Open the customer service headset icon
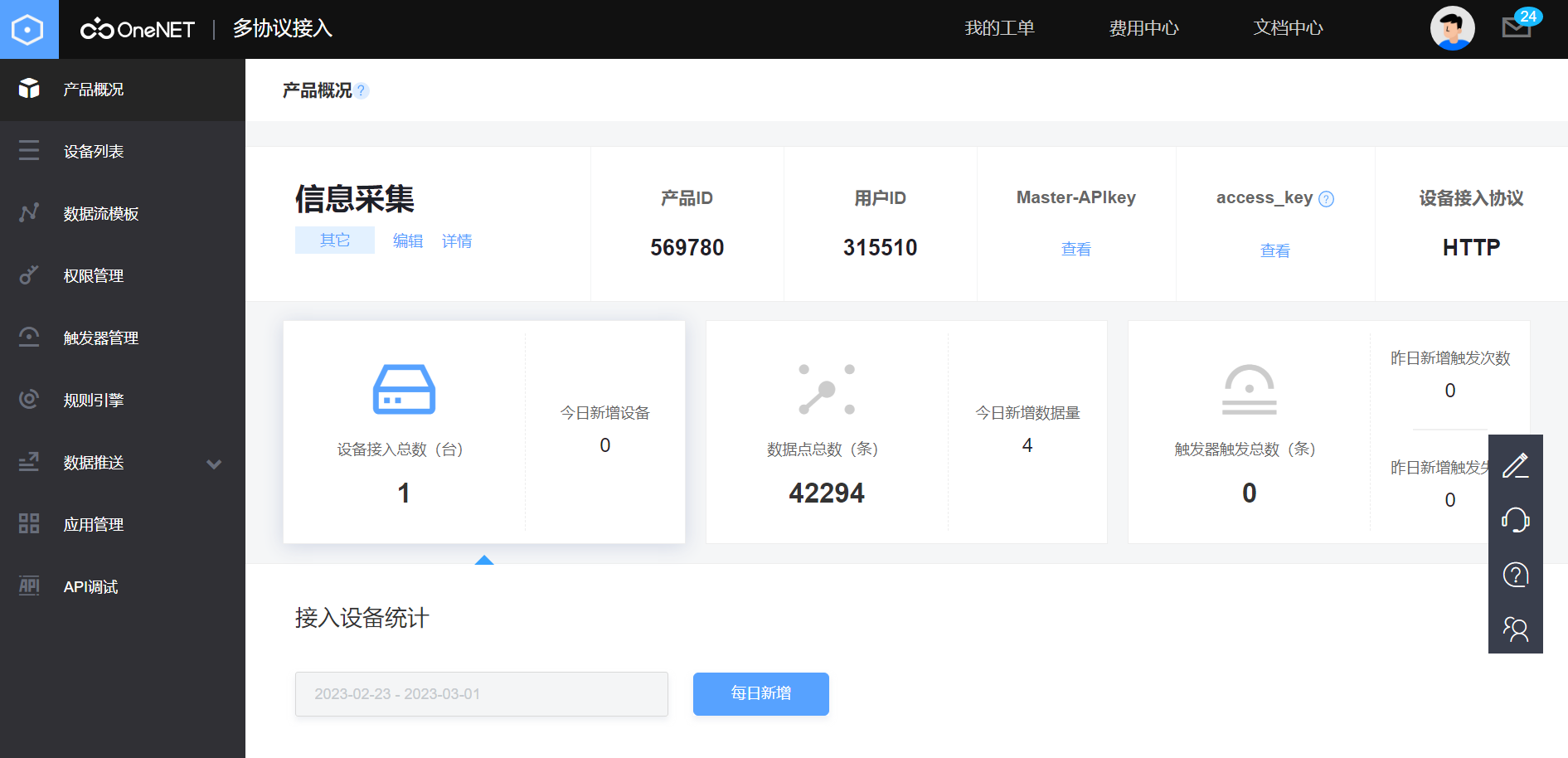This screenshot has height=758, width=1568. [x=1516, y=520]
